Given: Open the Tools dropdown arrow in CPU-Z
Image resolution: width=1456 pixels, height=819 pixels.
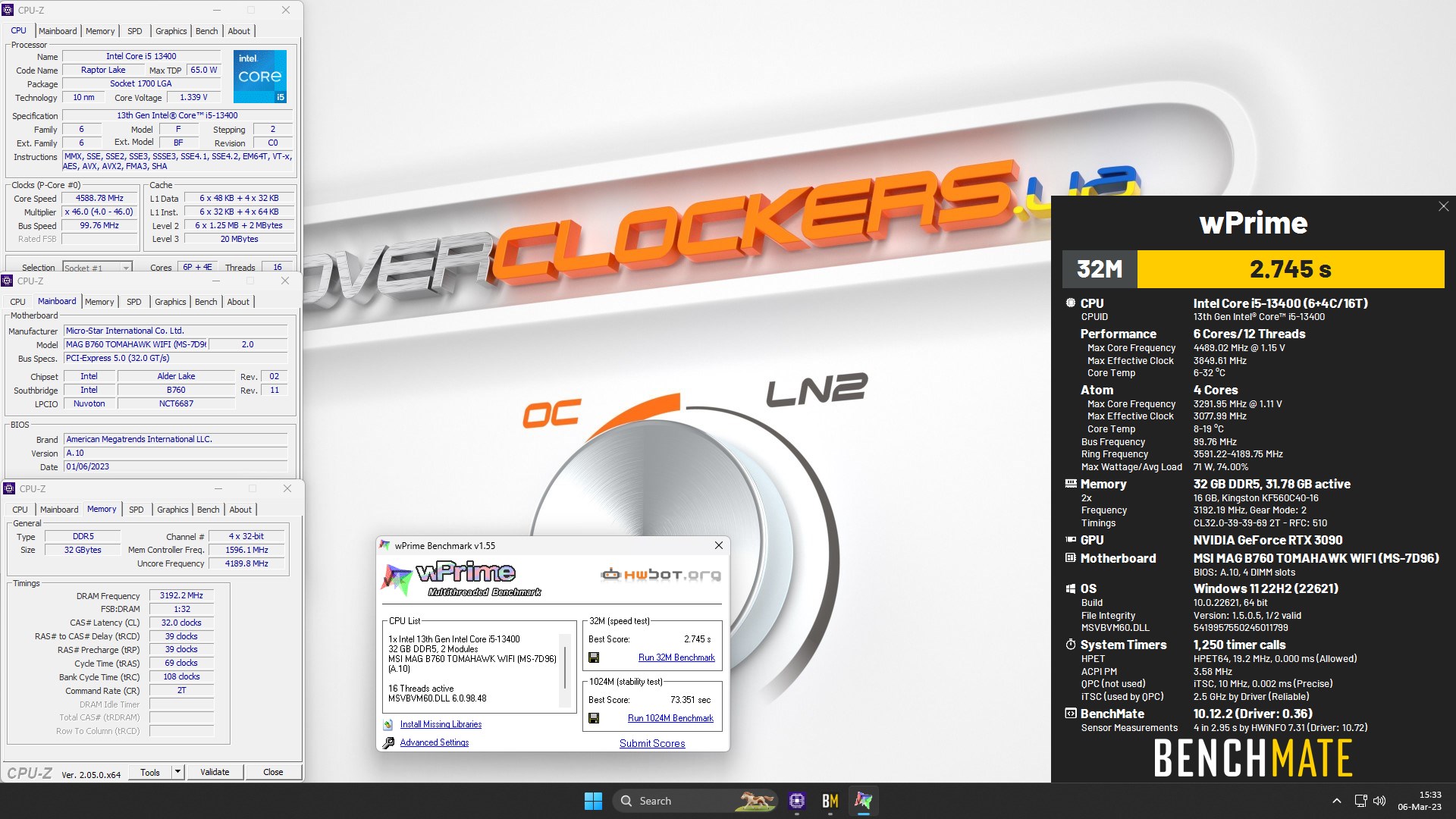Looking at the screenshot, I should tap(177, 772).
